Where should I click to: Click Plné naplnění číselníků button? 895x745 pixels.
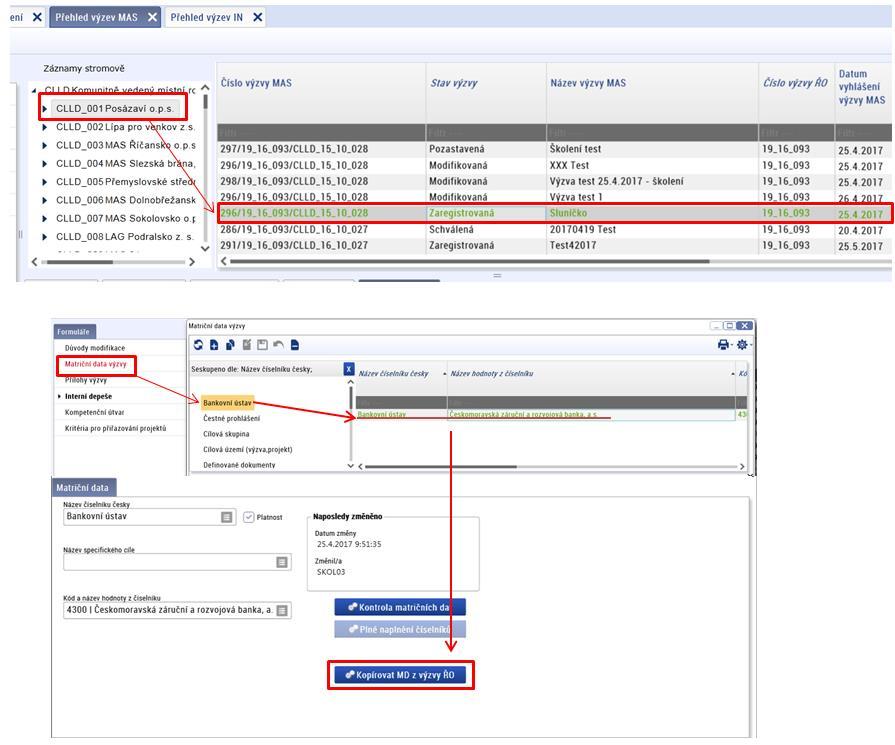pyautogui.click(x=400, y=629)
